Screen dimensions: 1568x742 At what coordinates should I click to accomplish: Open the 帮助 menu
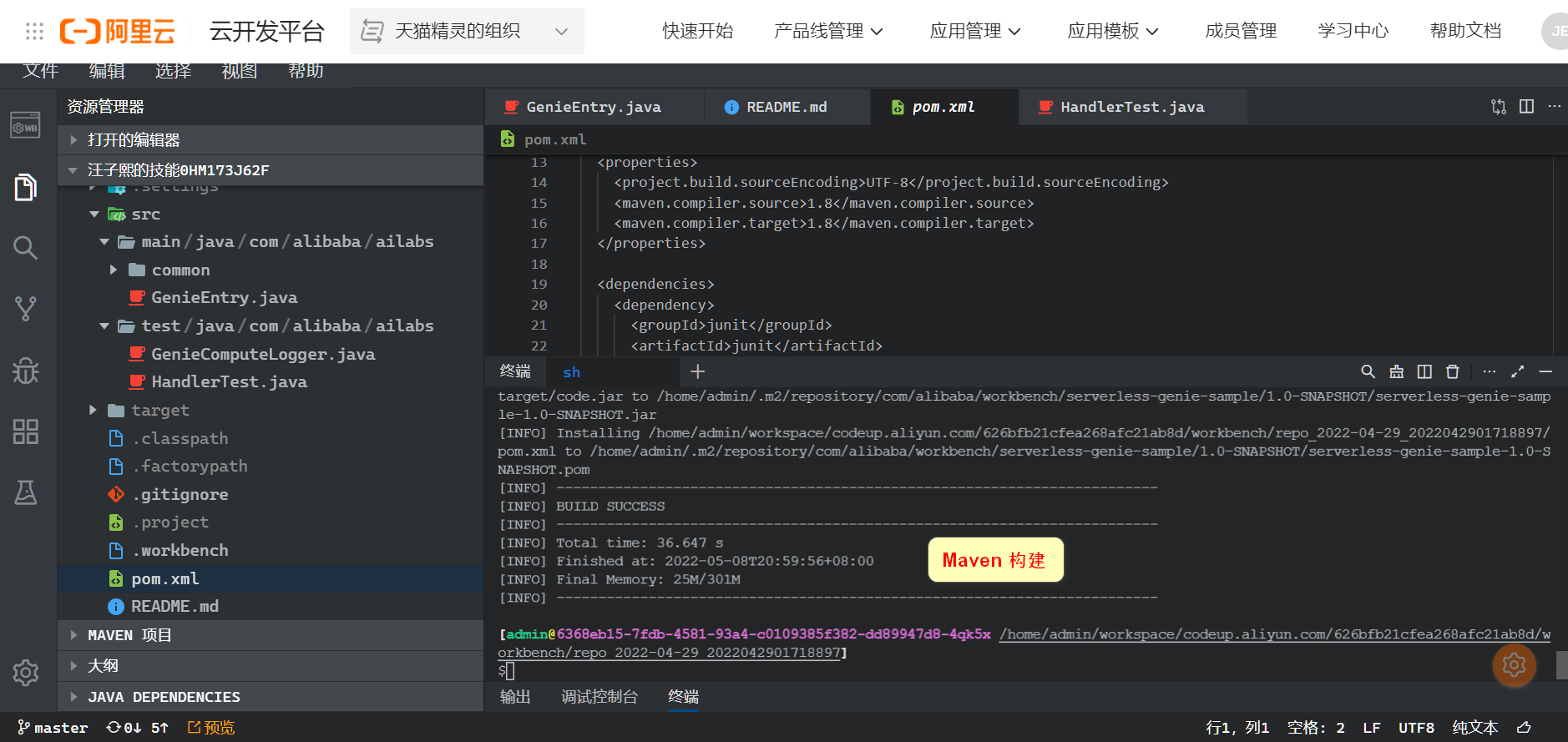[x=306, y=72]
